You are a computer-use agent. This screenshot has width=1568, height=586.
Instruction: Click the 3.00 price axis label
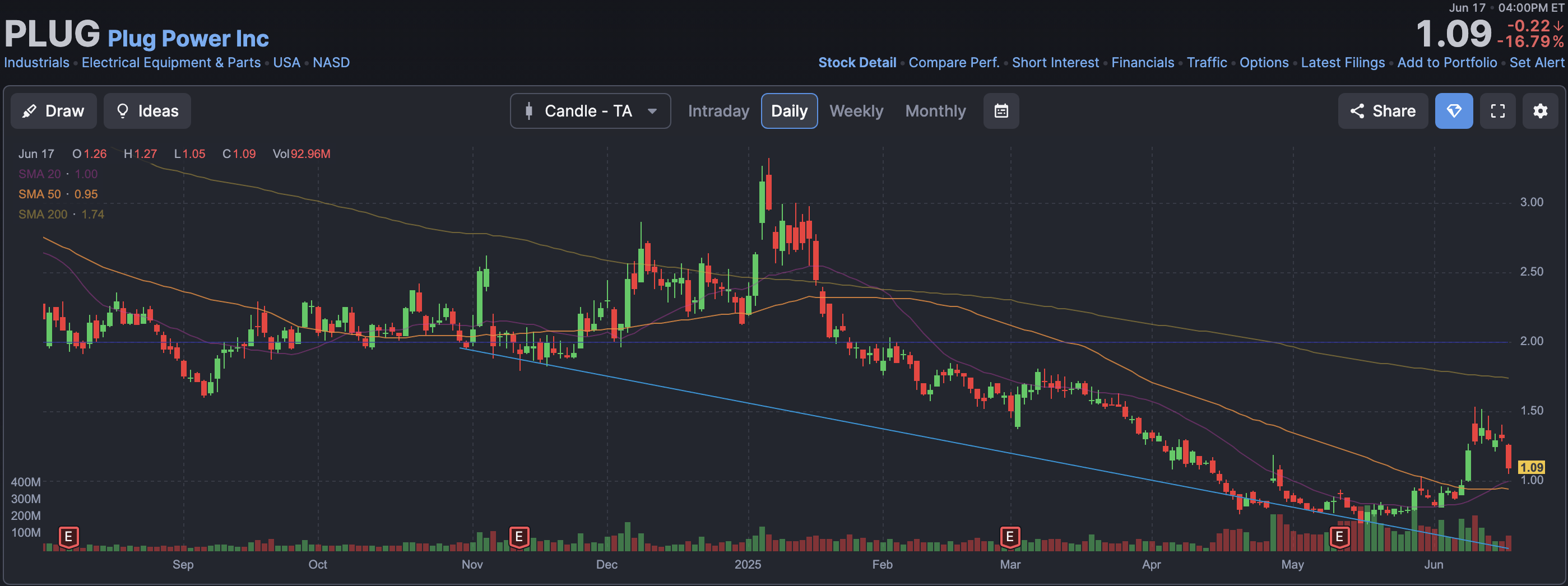point(1532,202)
